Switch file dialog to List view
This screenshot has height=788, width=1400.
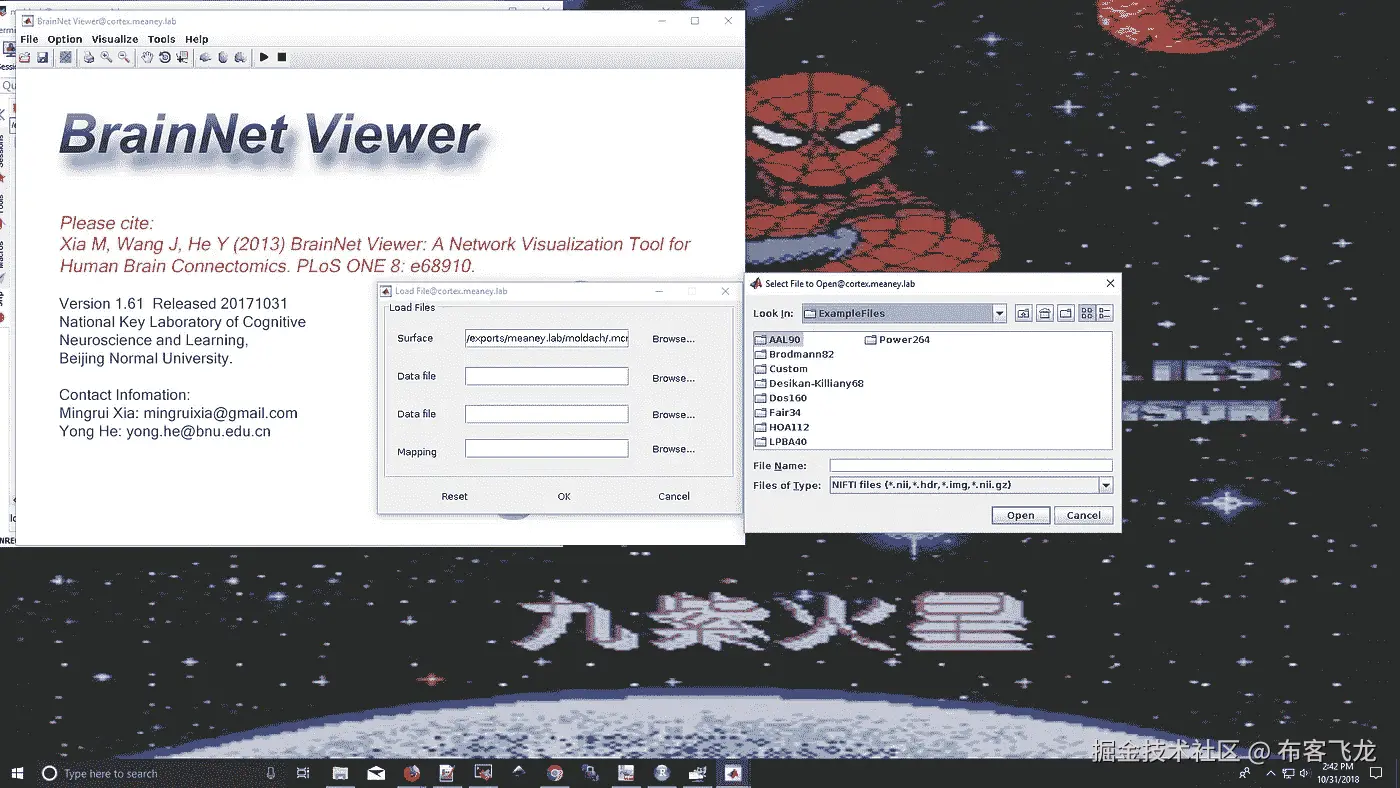click(1088, 313)
